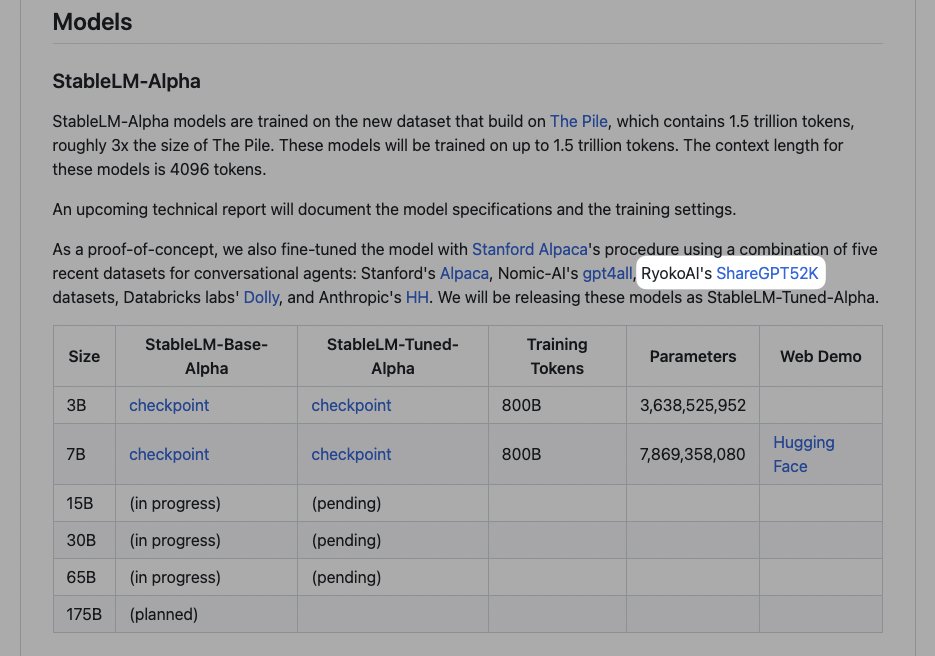This screenshot has height=656, width=935.
Task: Click (pending) in the 30B row
Action: pos(346,540)
